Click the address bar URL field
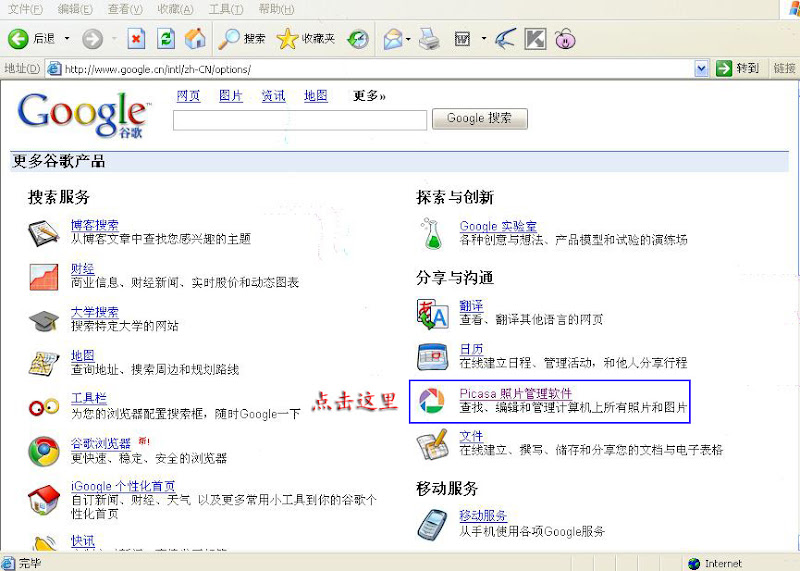The width and height of the screenshot is (800, 571). pos(378,69)
